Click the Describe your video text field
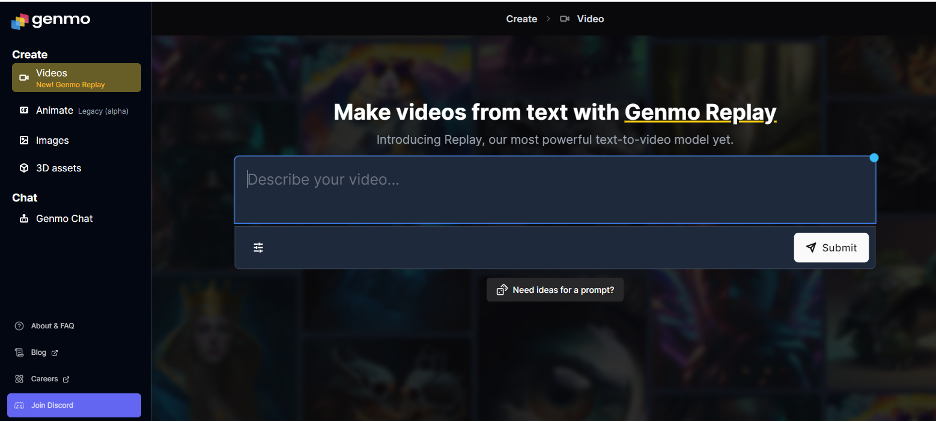The height and width of the screenshot is (422, 936). pyautogui.click(x=555, y=190)
